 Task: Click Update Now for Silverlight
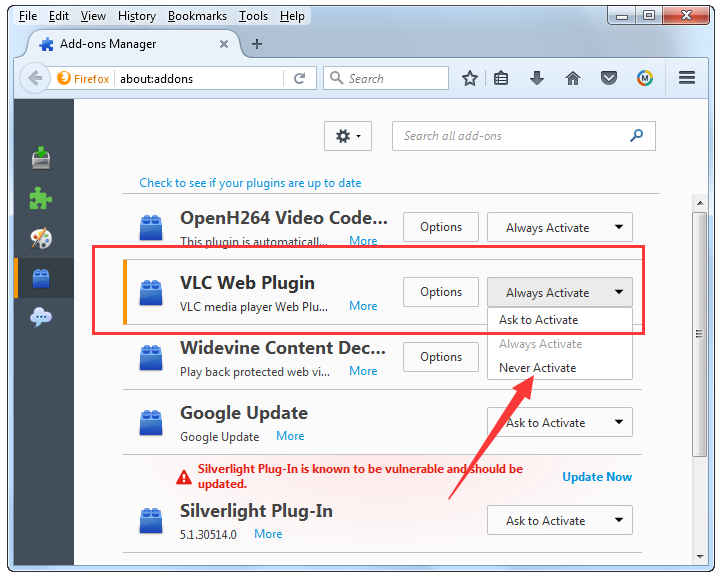(x=597, y=477)
